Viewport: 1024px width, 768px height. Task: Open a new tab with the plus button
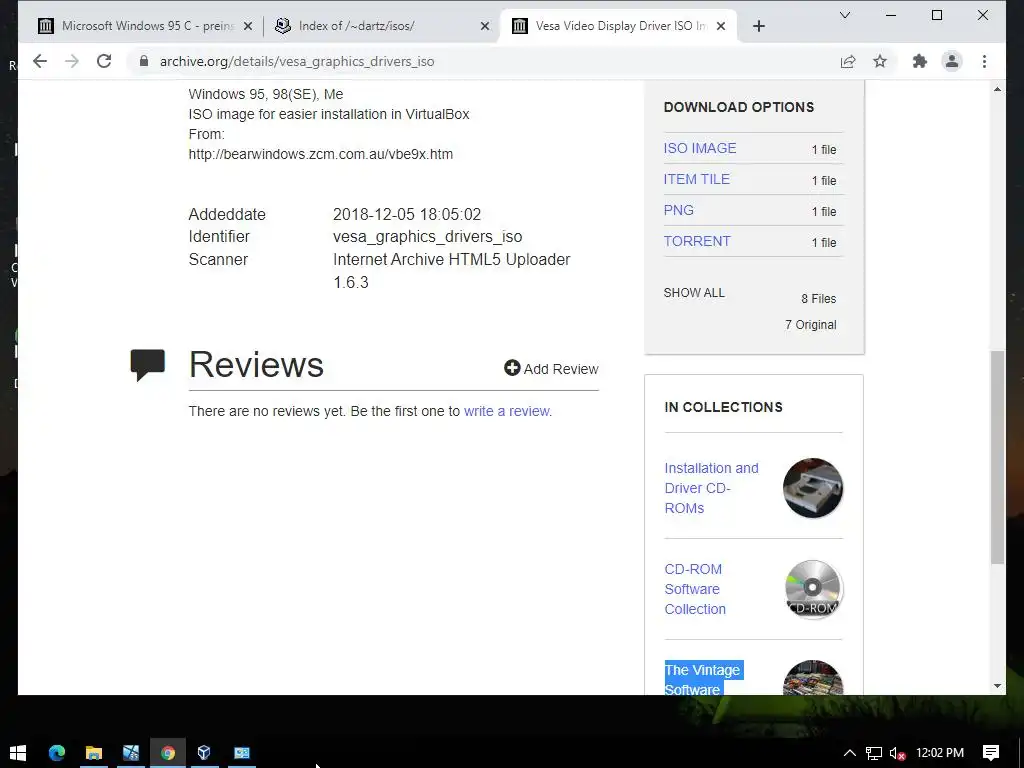(758, 26)
